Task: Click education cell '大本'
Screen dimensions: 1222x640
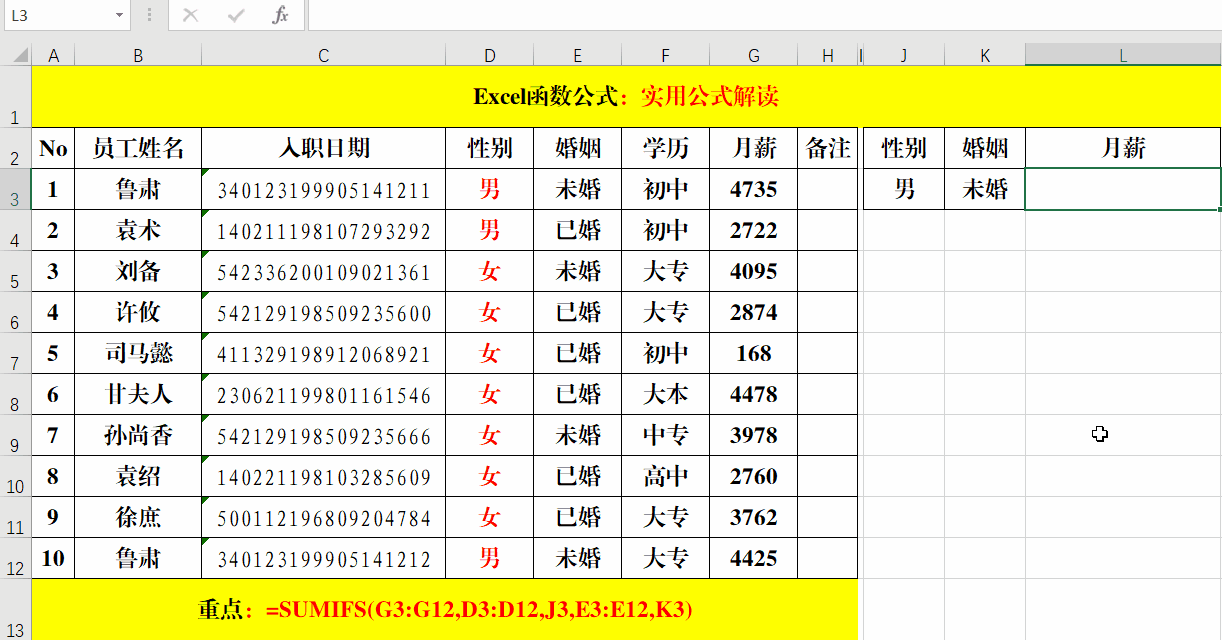Action: (666, 394)
